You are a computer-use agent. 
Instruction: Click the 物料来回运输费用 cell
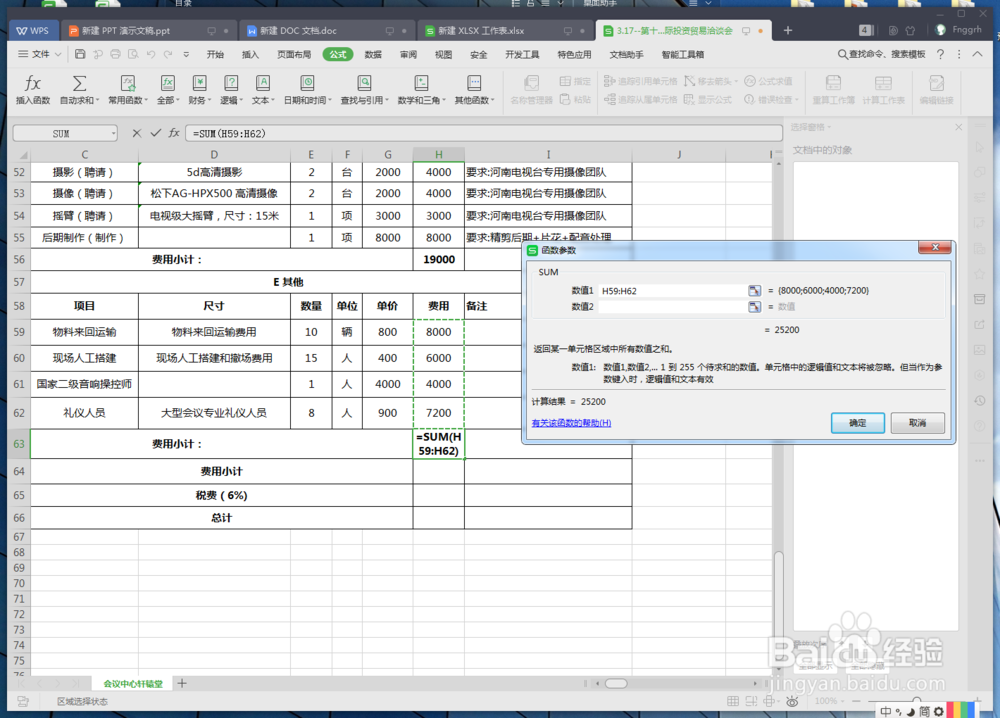214,332
